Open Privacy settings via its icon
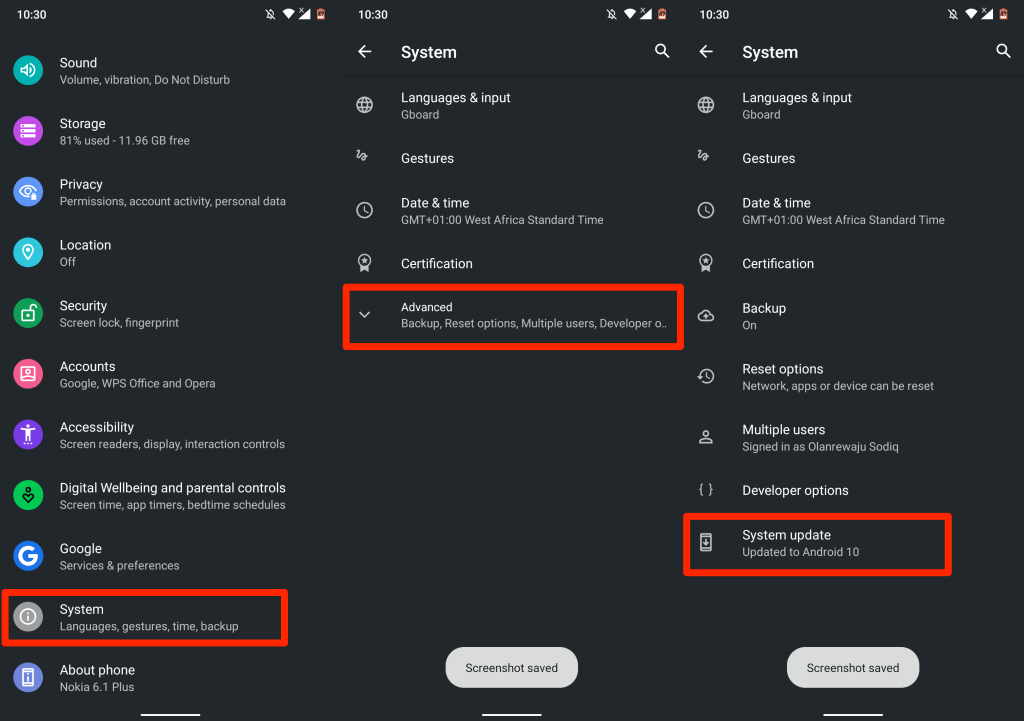The width and height of the screenshot is (1024, 721). click(28, 192)
